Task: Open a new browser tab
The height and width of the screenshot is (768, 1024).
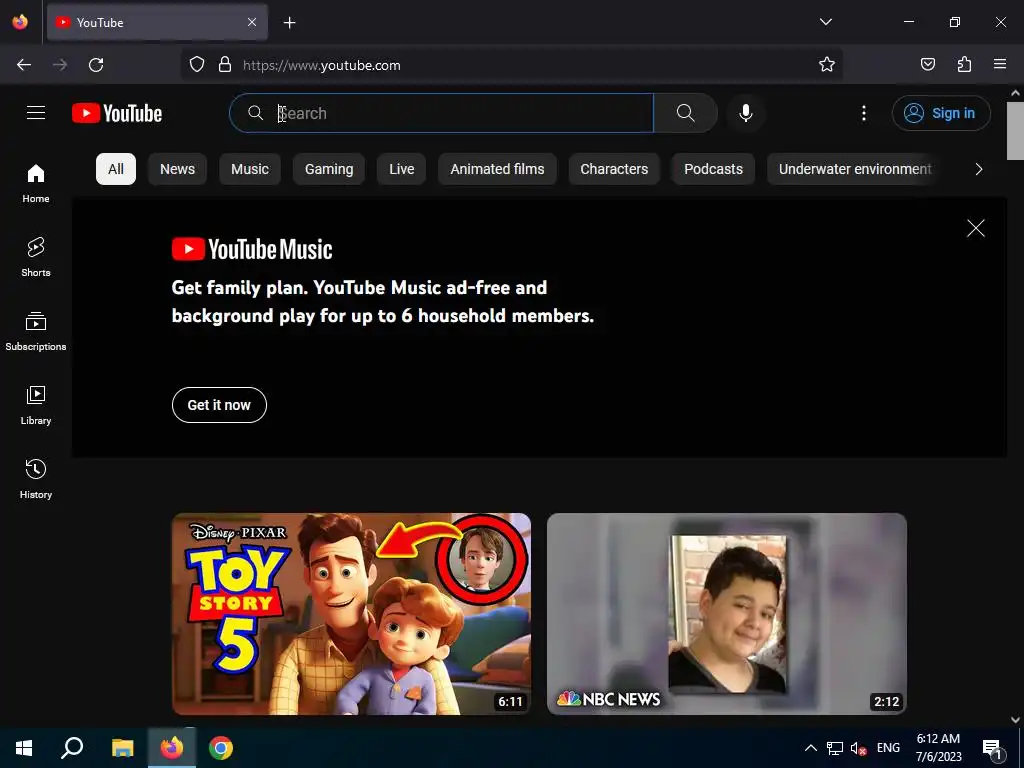Action: tap(289, 23)
